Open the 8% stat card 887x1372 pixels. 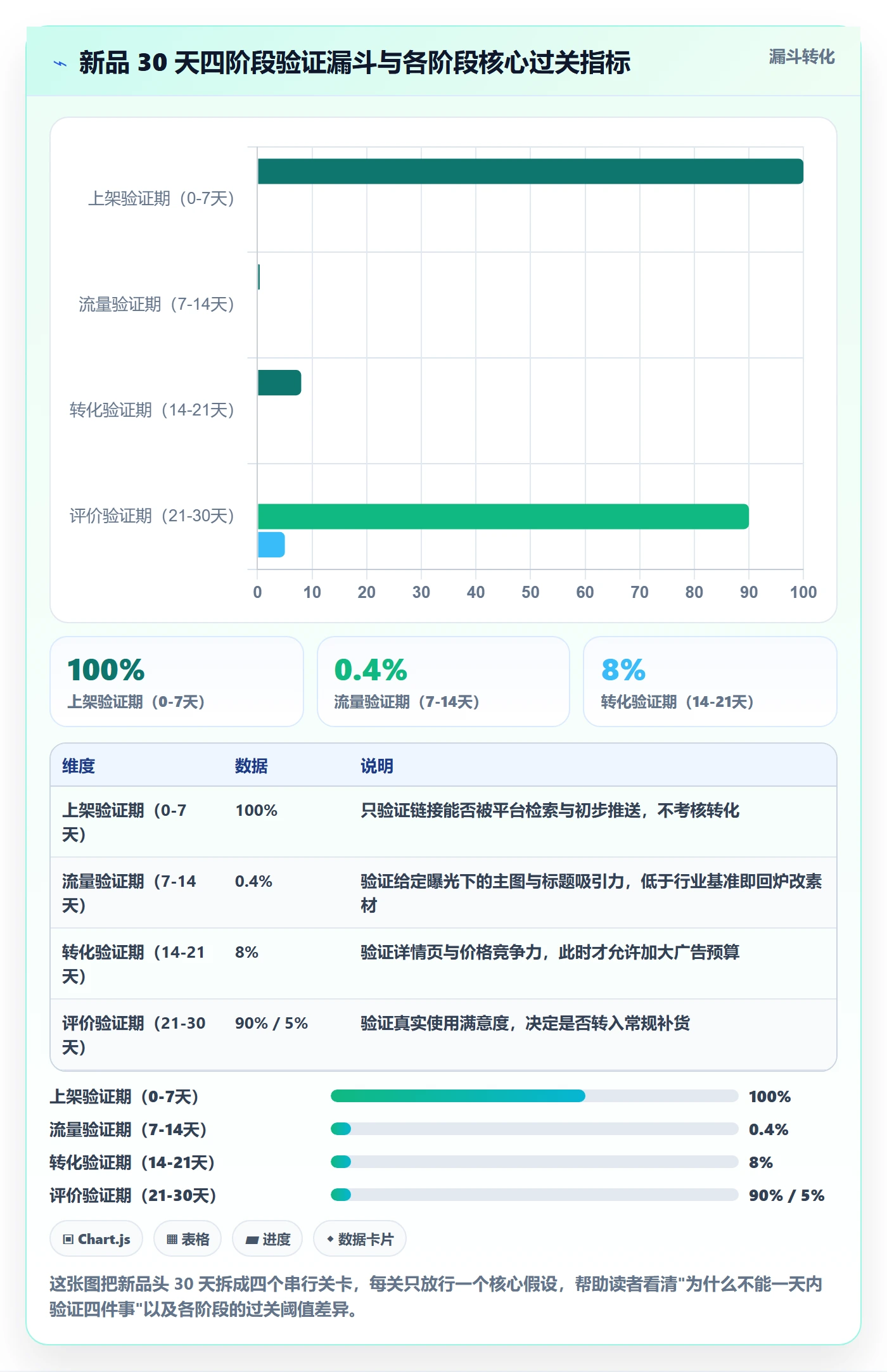point(710,682)
